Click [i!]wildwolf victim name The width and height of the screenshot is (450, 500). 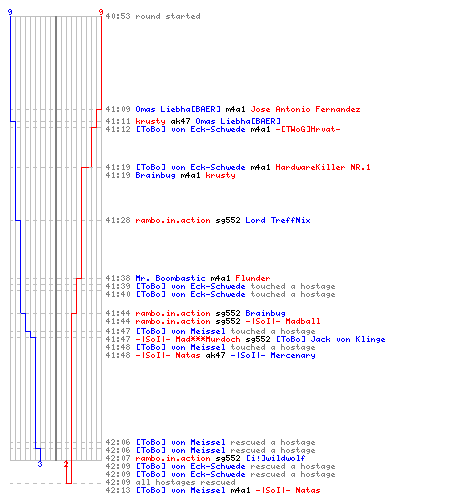(275, 458)
